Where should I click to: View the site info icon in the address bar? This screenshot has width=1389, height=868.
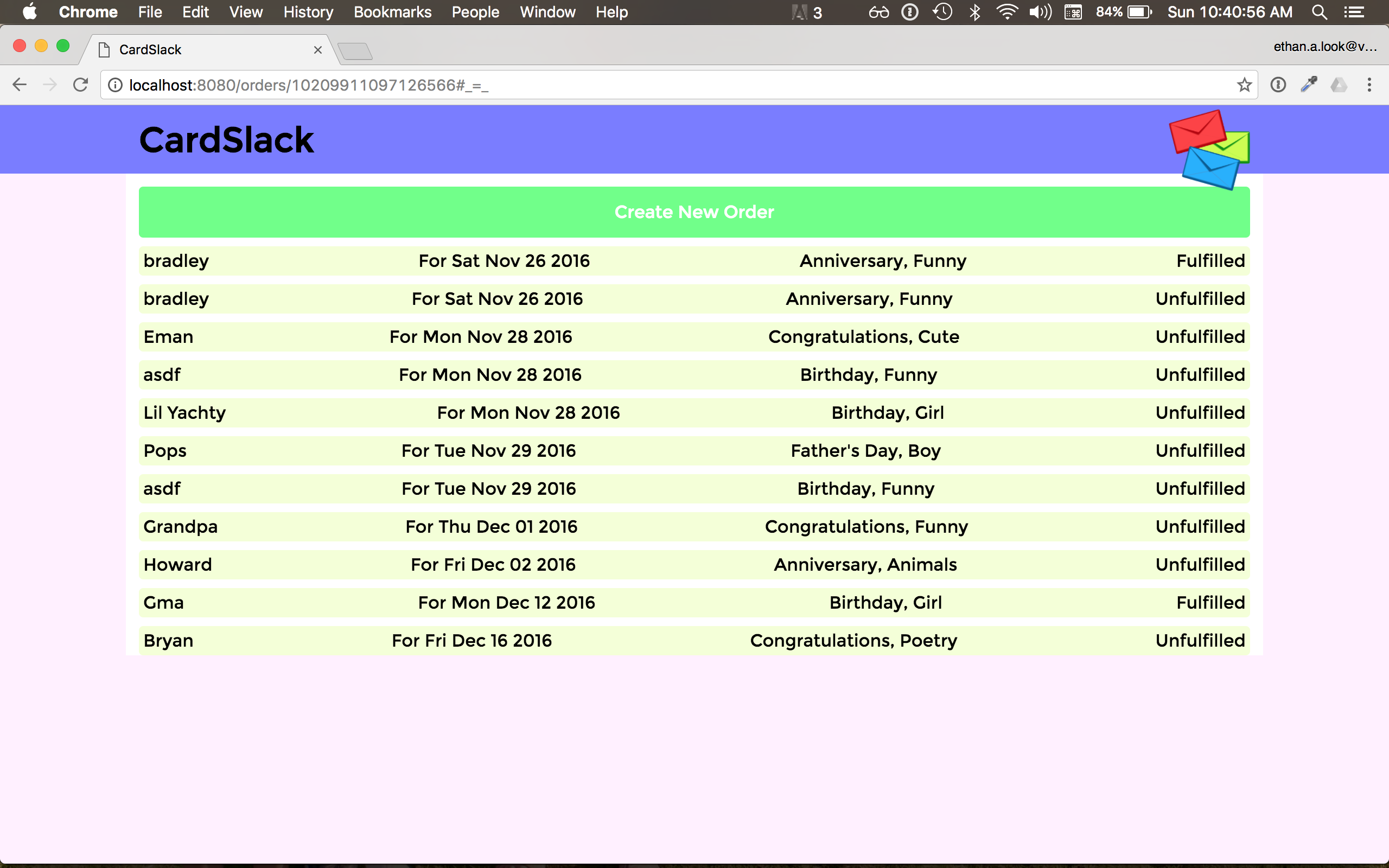(x=116, y=85)
